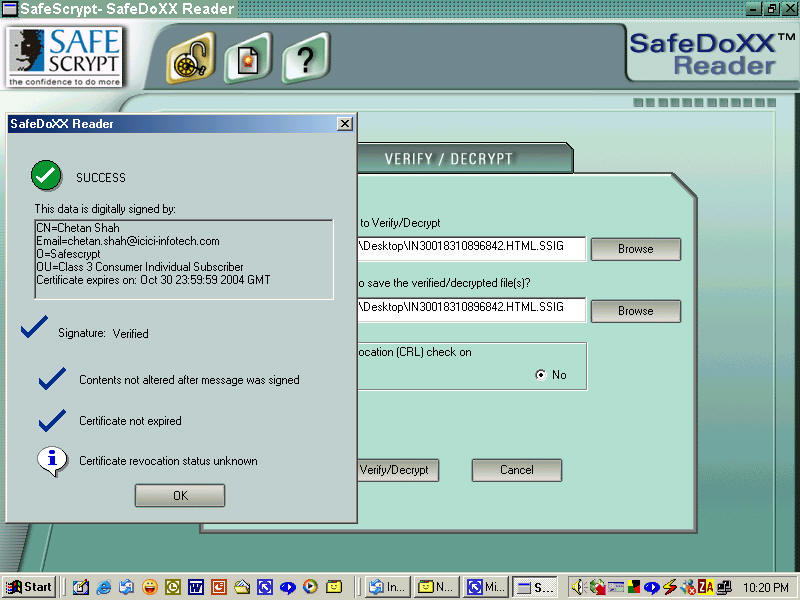Confirm the success dialog with OK
The height and width of the screenshot is (600, 800).
[x=180, y=495]
